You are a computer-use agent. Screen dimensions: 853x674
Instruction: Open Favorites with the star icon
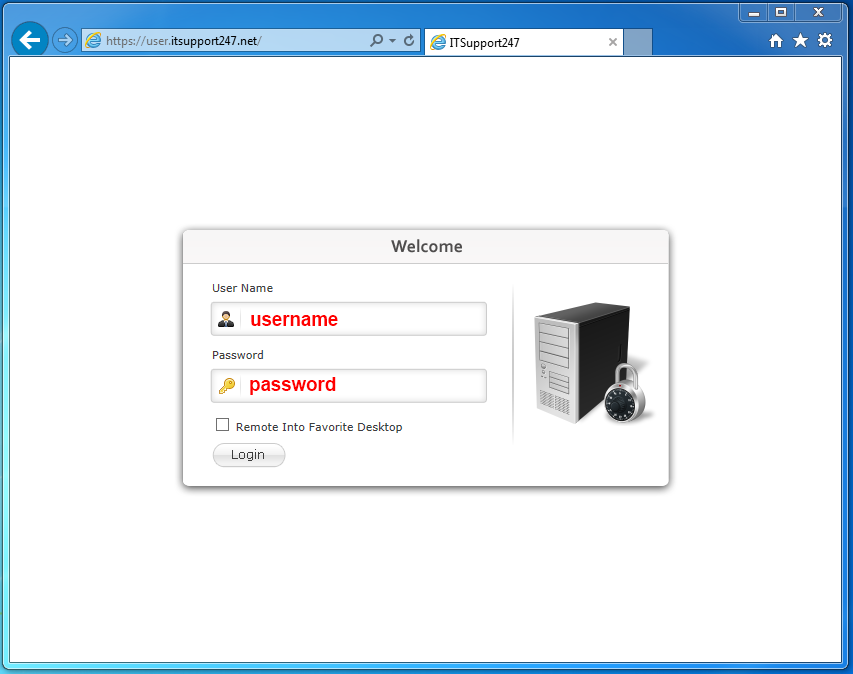point(800,40)
